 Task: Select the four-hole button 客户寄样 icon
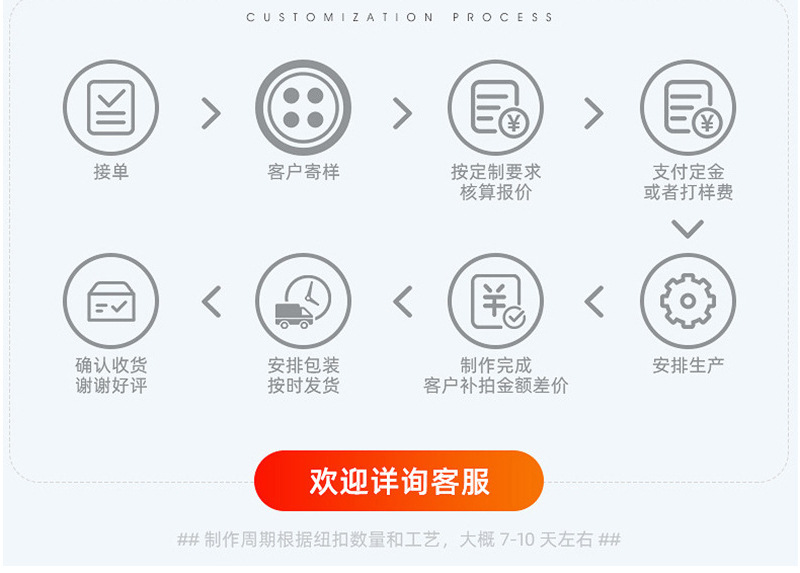click(303, 108)
